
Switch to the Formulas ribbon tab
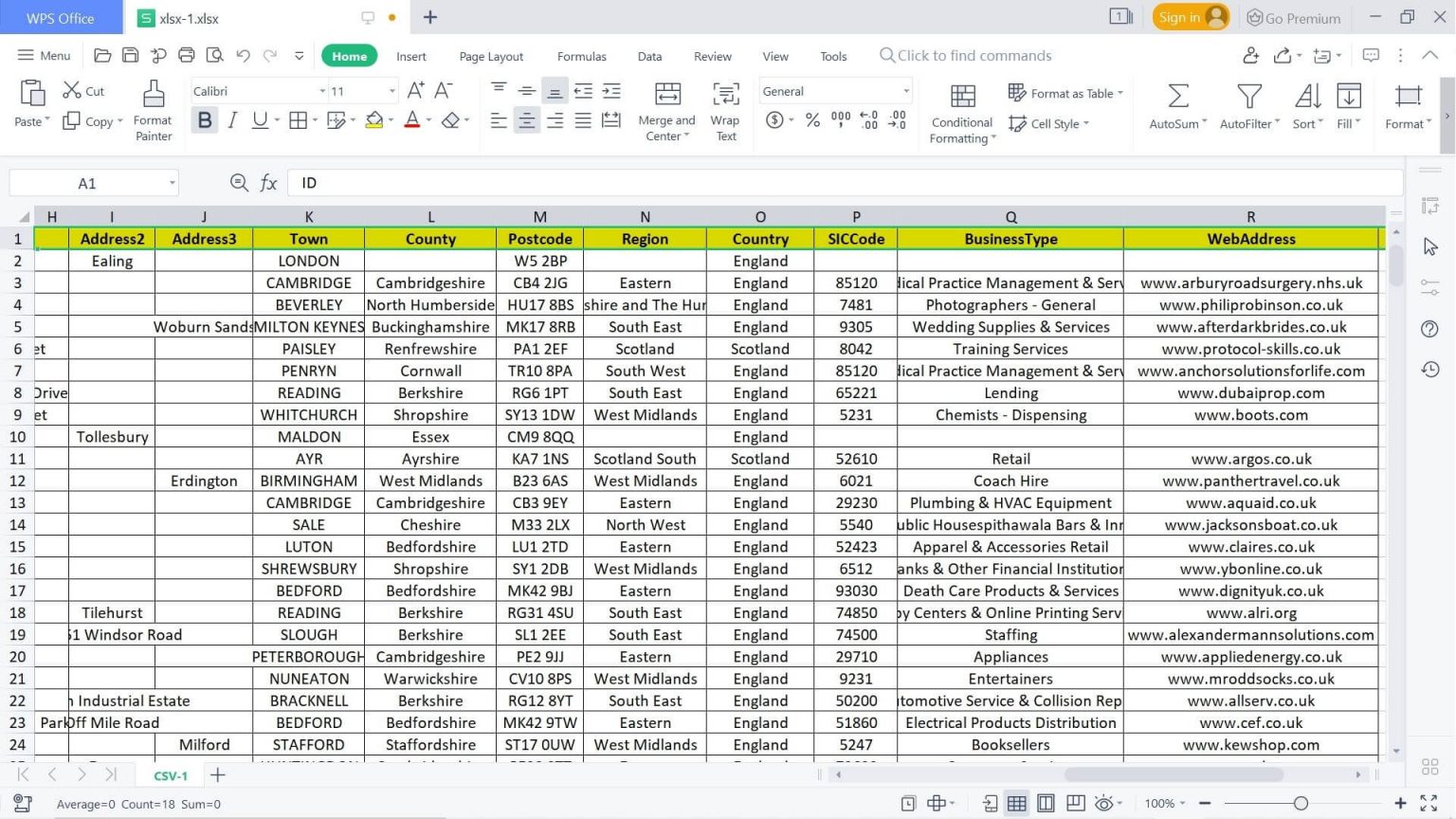click(x=581, y=56)
